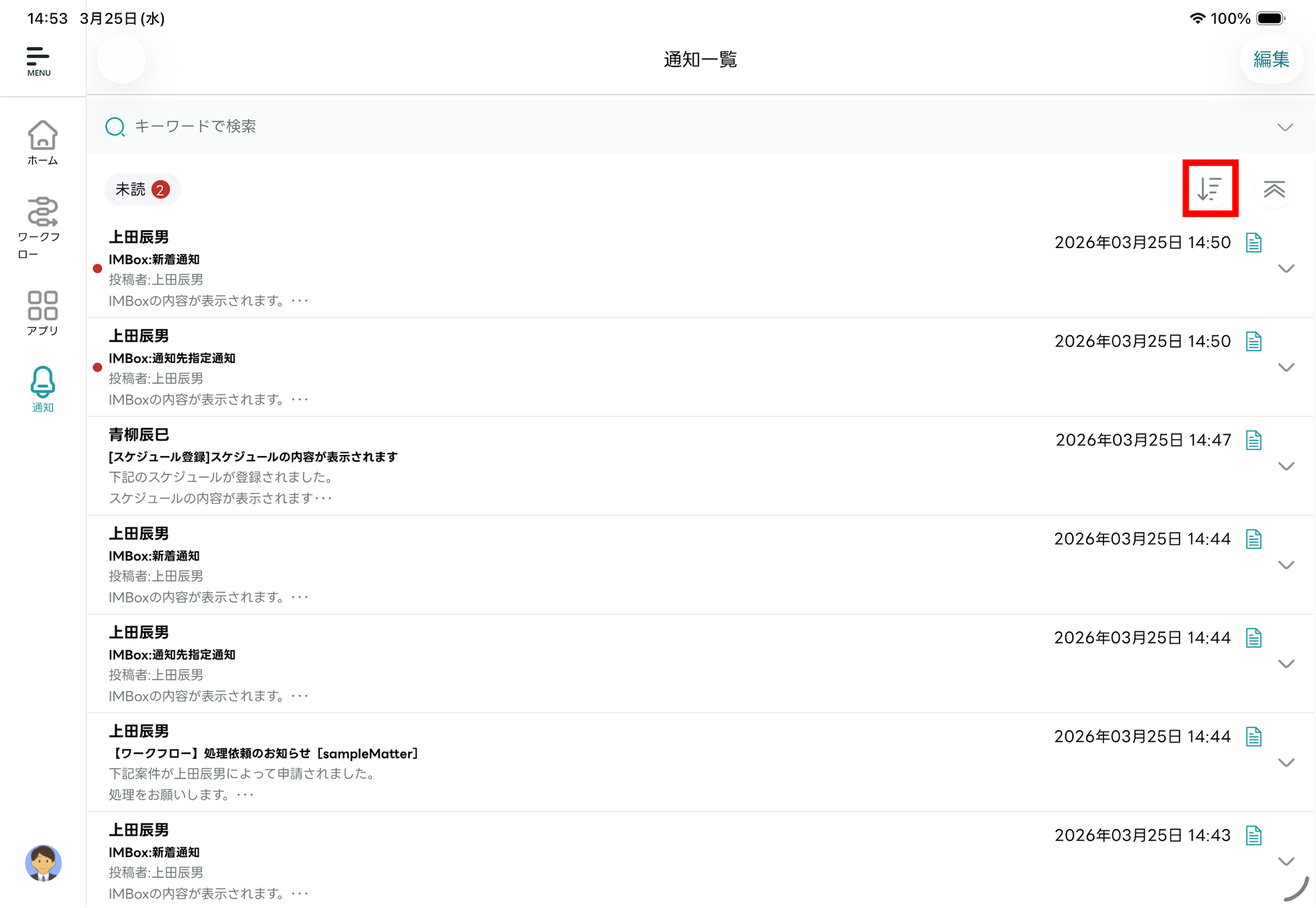Expand the workflow 処理依頼 notification chevron
1316x908 pixels.
(x=1286, y=763)
